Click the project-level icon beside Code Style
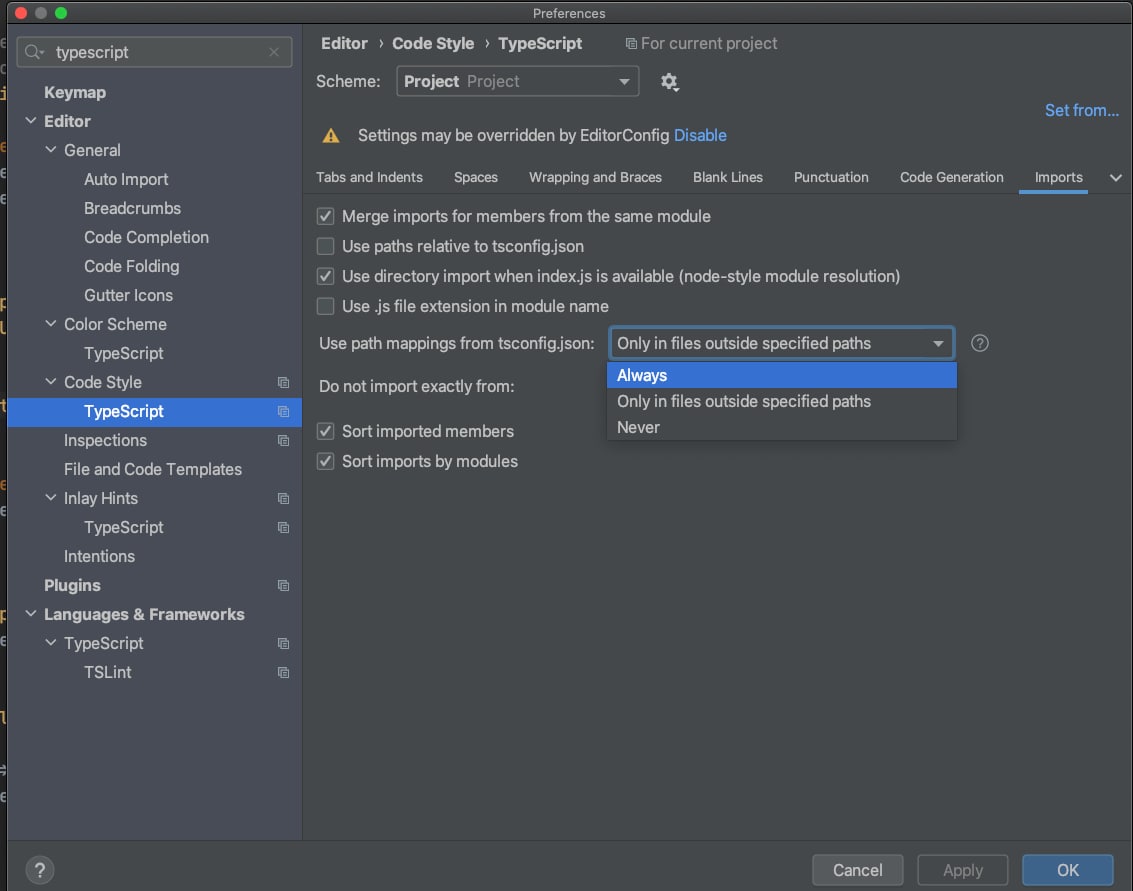1133x891 pixels. (x=283, y=382)
